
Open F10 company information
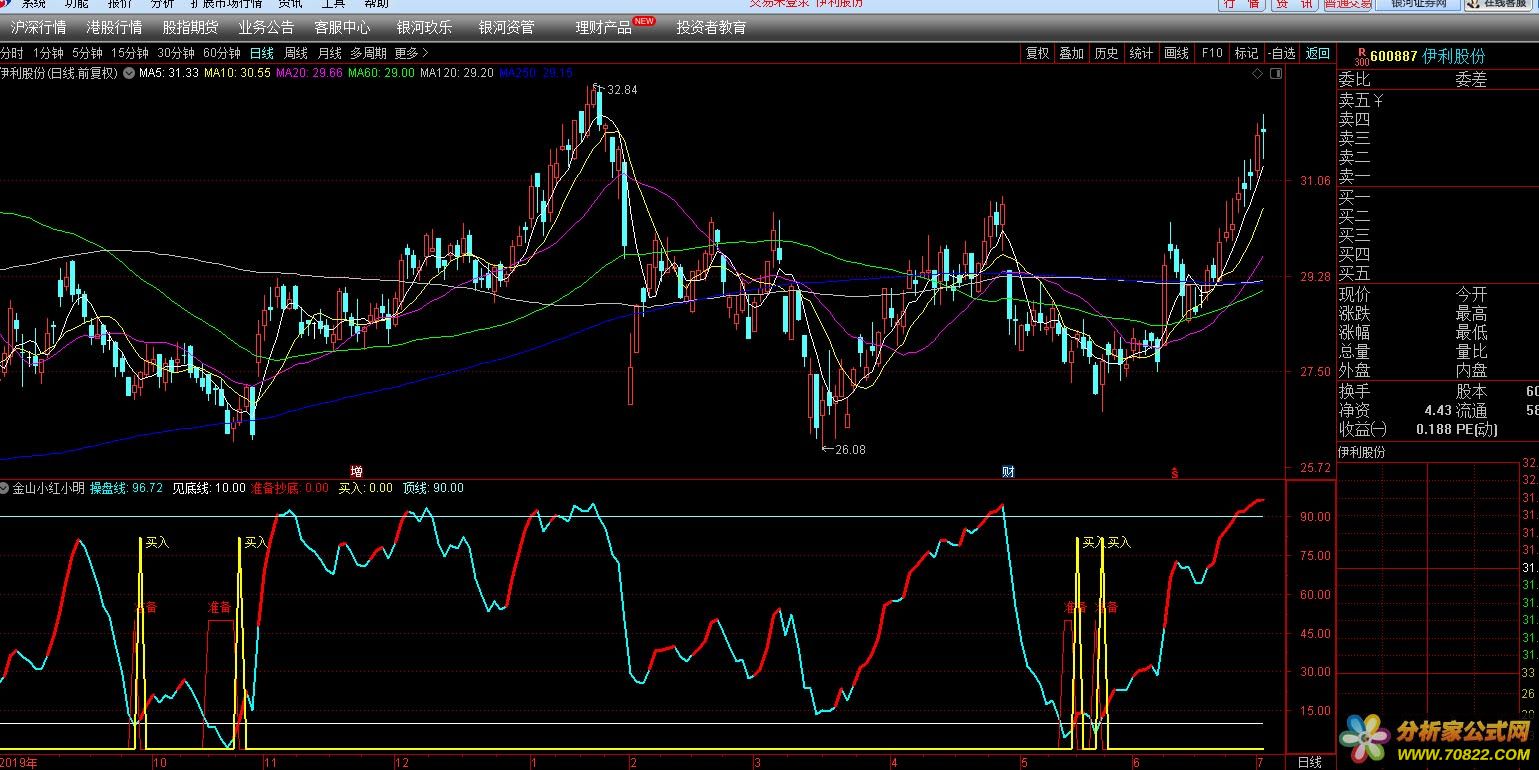[1212, 53]
